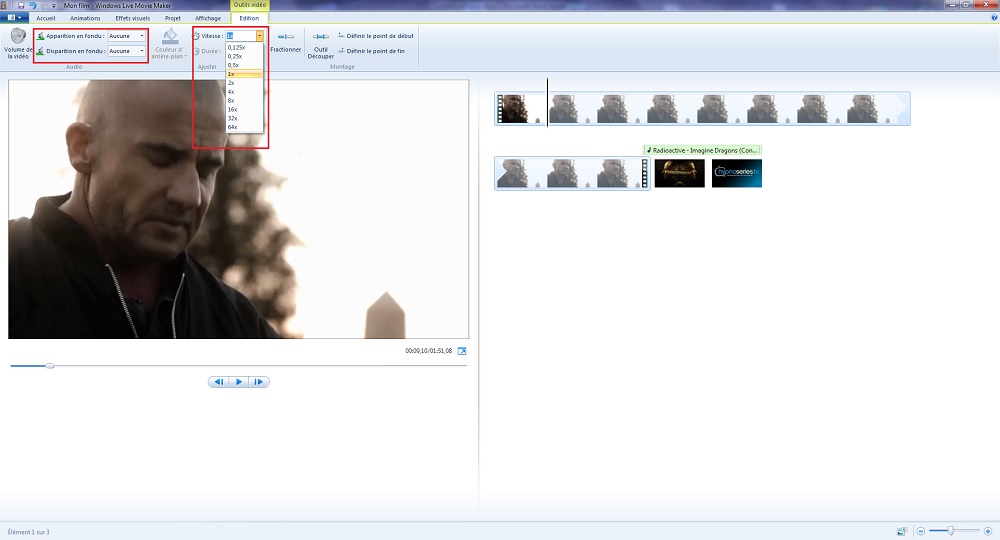Choose 8x speed option
The height and width of the screenshot is (540, 1000).
244,101
